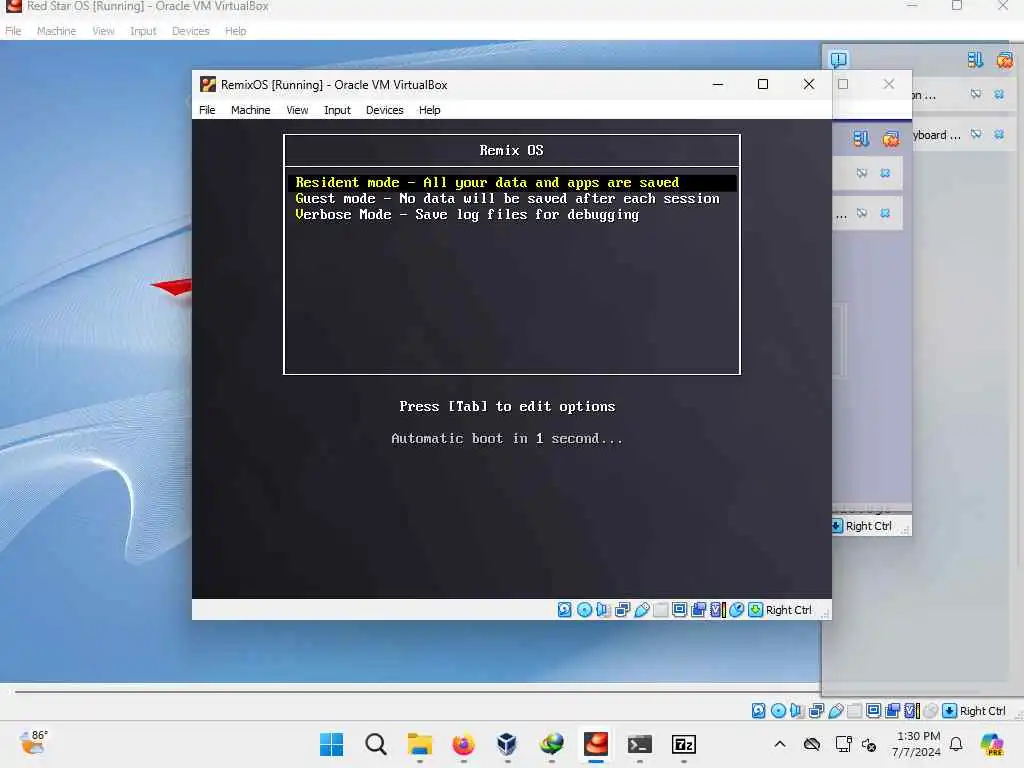Open File menu in Red Star OS window
Viewport: 1024px width, 768px height.
(x=13, y=31)
